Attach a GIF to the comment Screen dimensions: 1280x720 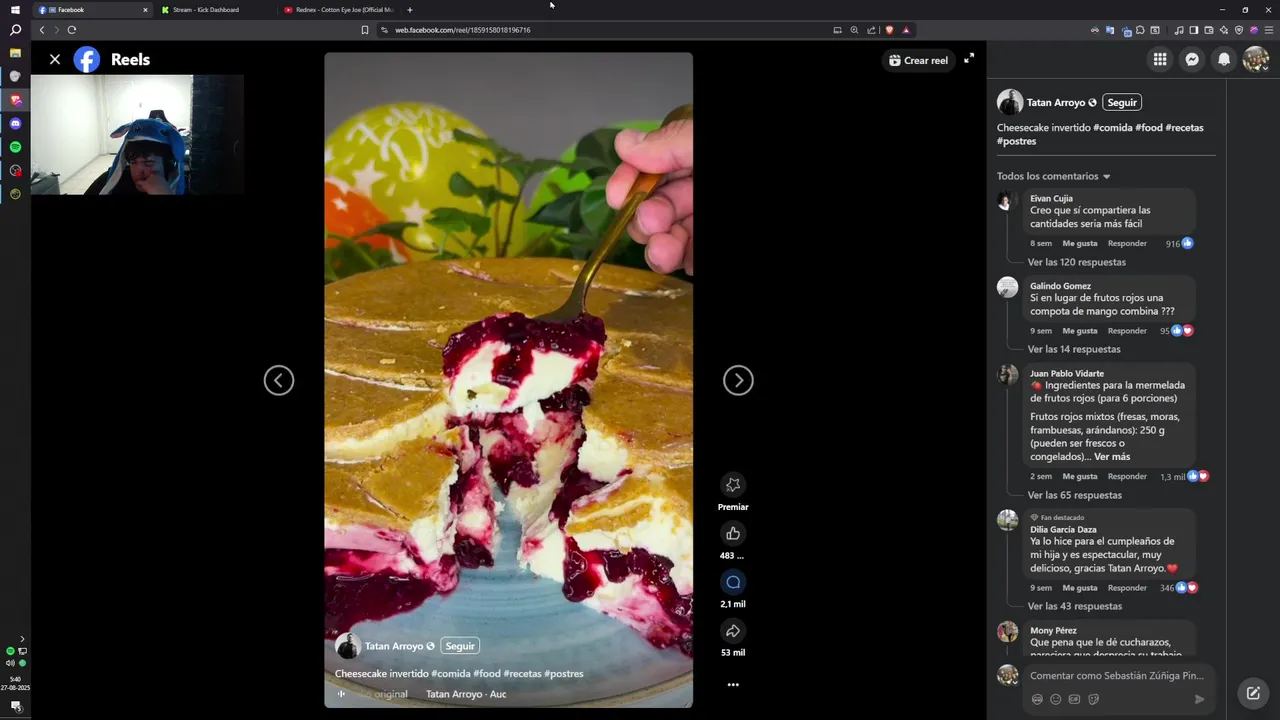click(1074, 699)
